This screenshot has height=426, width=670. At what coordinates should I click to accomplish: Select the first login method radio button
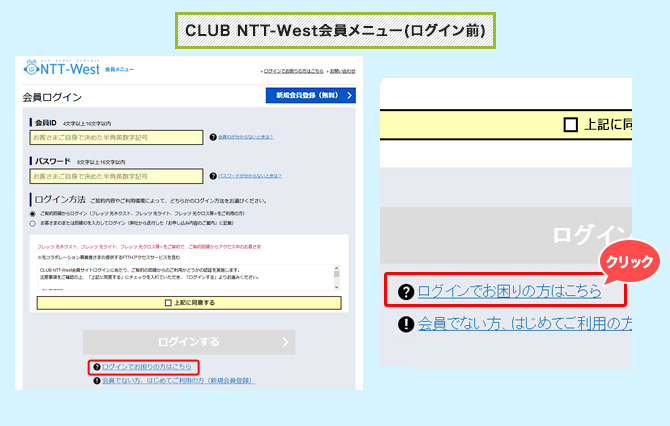[32, 214]
